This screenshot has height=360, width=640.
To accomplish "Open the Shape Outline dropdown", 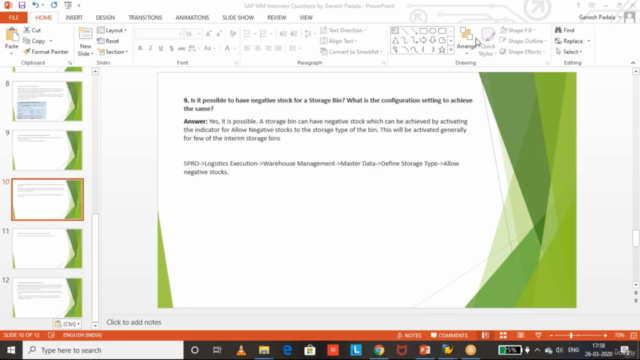I will [523, 41].
